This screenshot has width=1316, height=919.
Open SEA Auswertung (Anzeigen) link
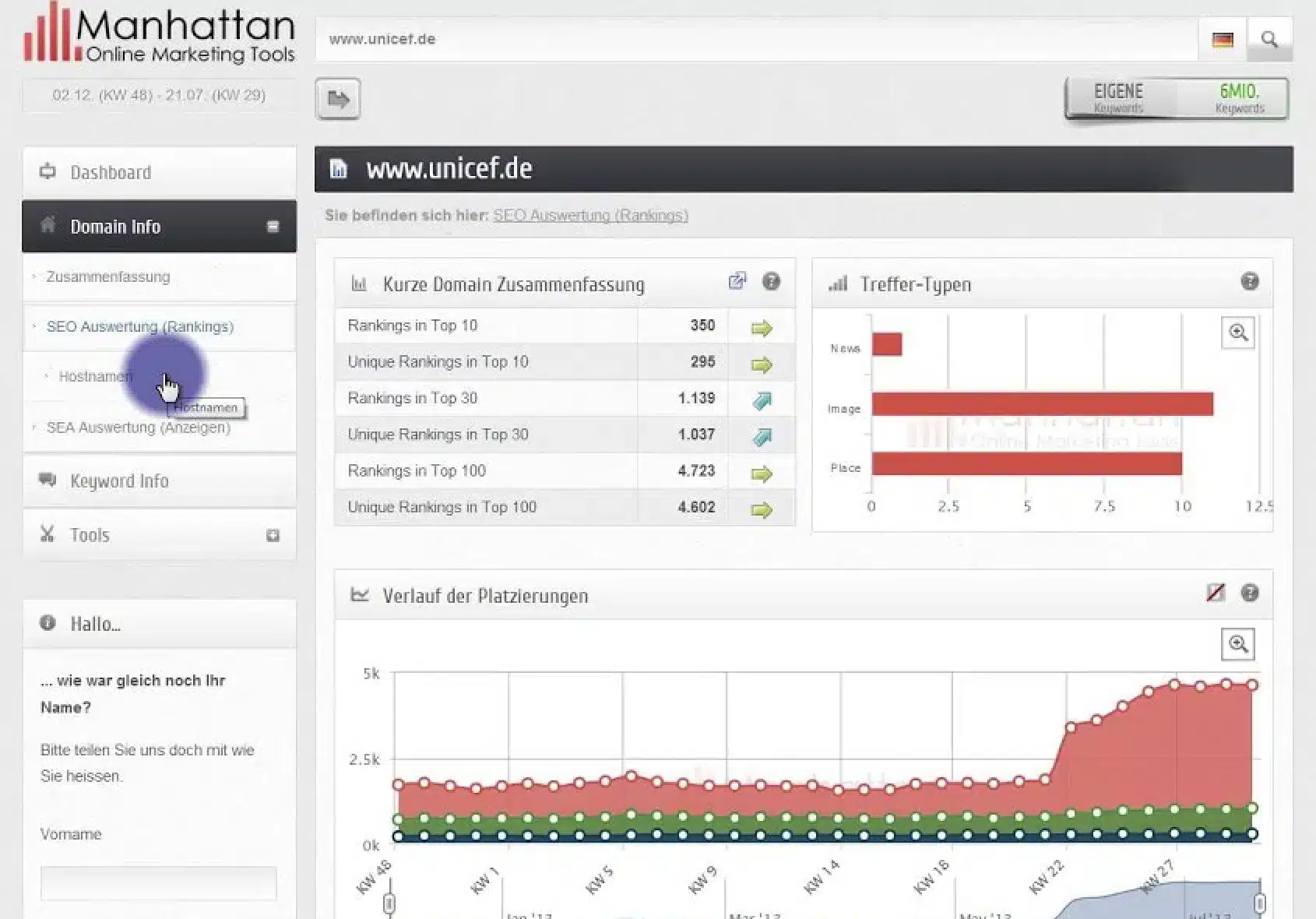pyautogui.click(x=138, y=428)
